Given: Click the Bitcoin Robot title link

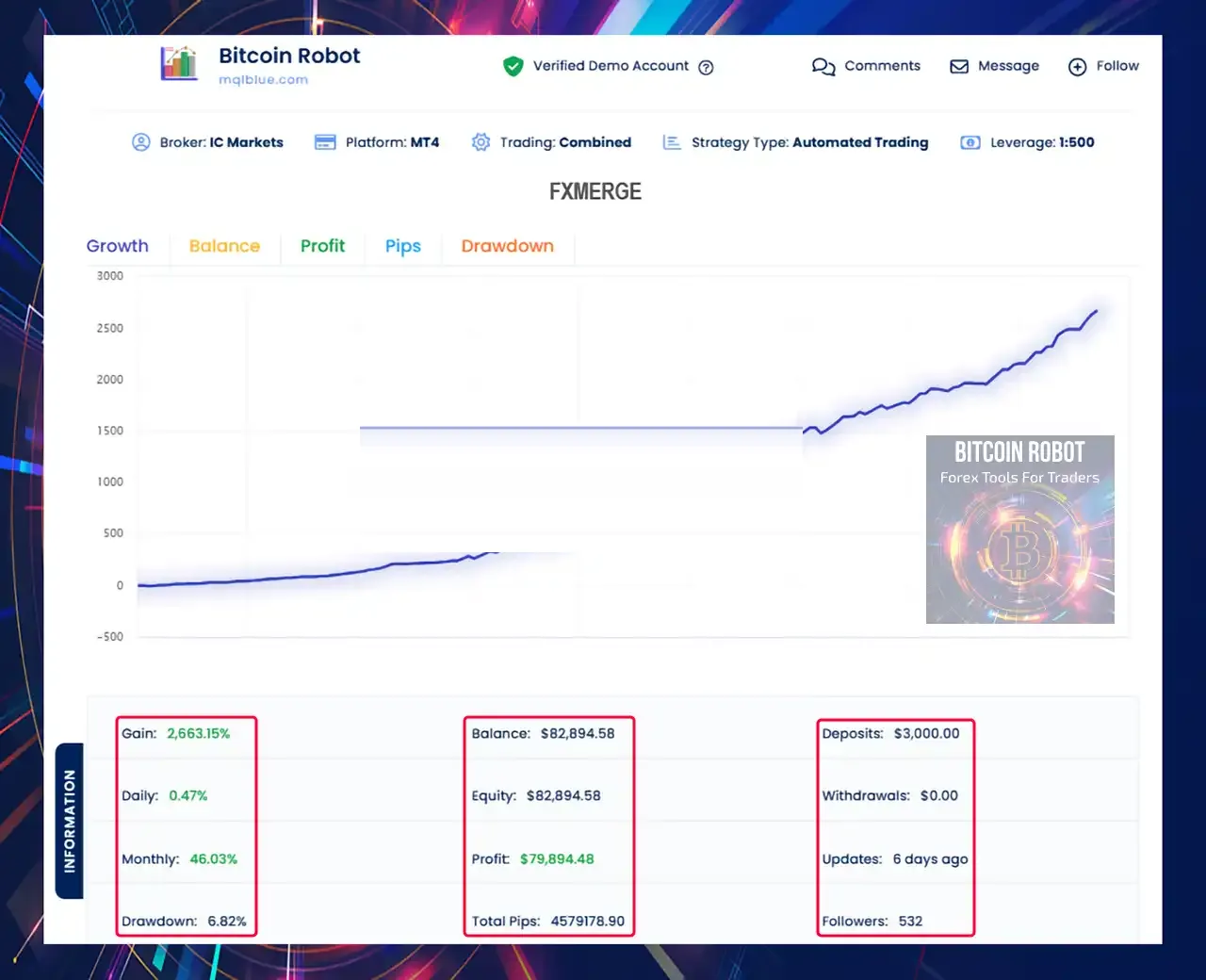Looking at the screenshot, I should click(289, 56).
